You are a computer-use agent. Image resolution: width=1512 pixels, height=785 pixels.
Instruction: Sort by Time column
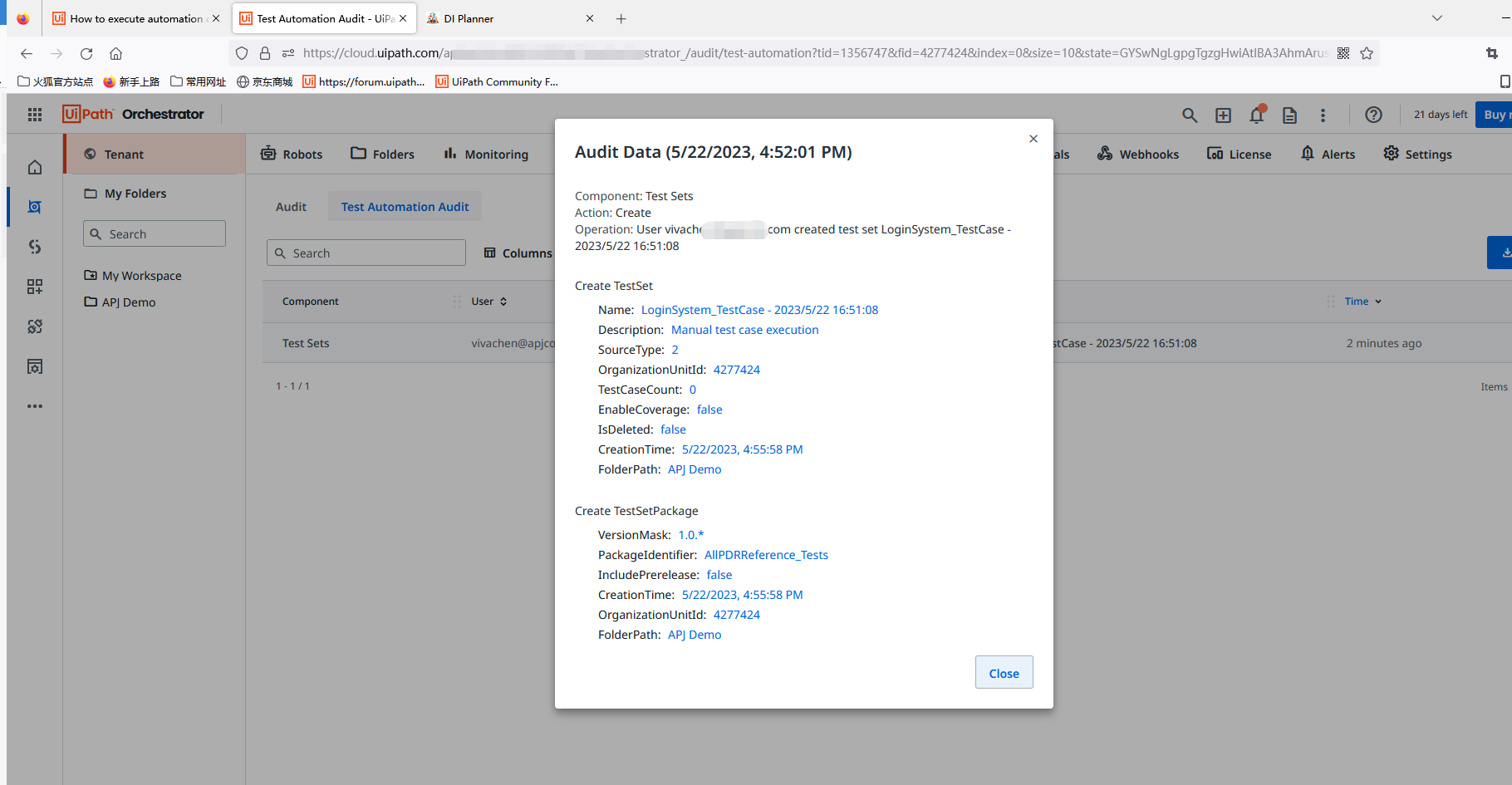[x=1363, y=302]
